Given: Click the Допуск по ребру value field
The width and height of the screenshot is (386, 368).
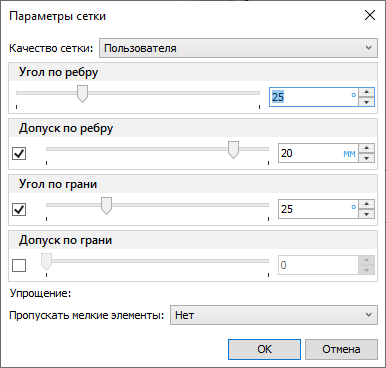Looking at the screenshot, I should click(x=318, y=153).
